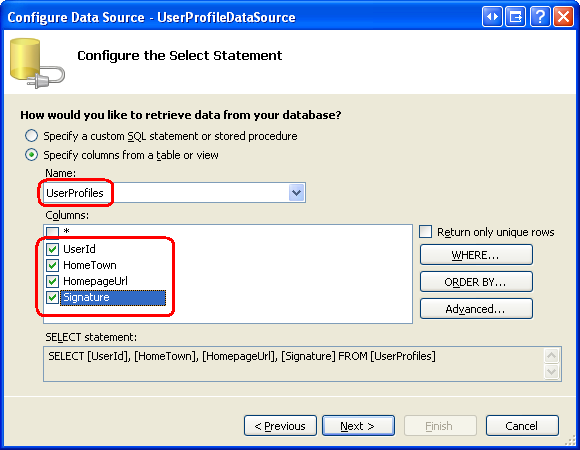580x450 pixels.
Task: Click the help question mark icon in title bar
Action: (540, 17)
